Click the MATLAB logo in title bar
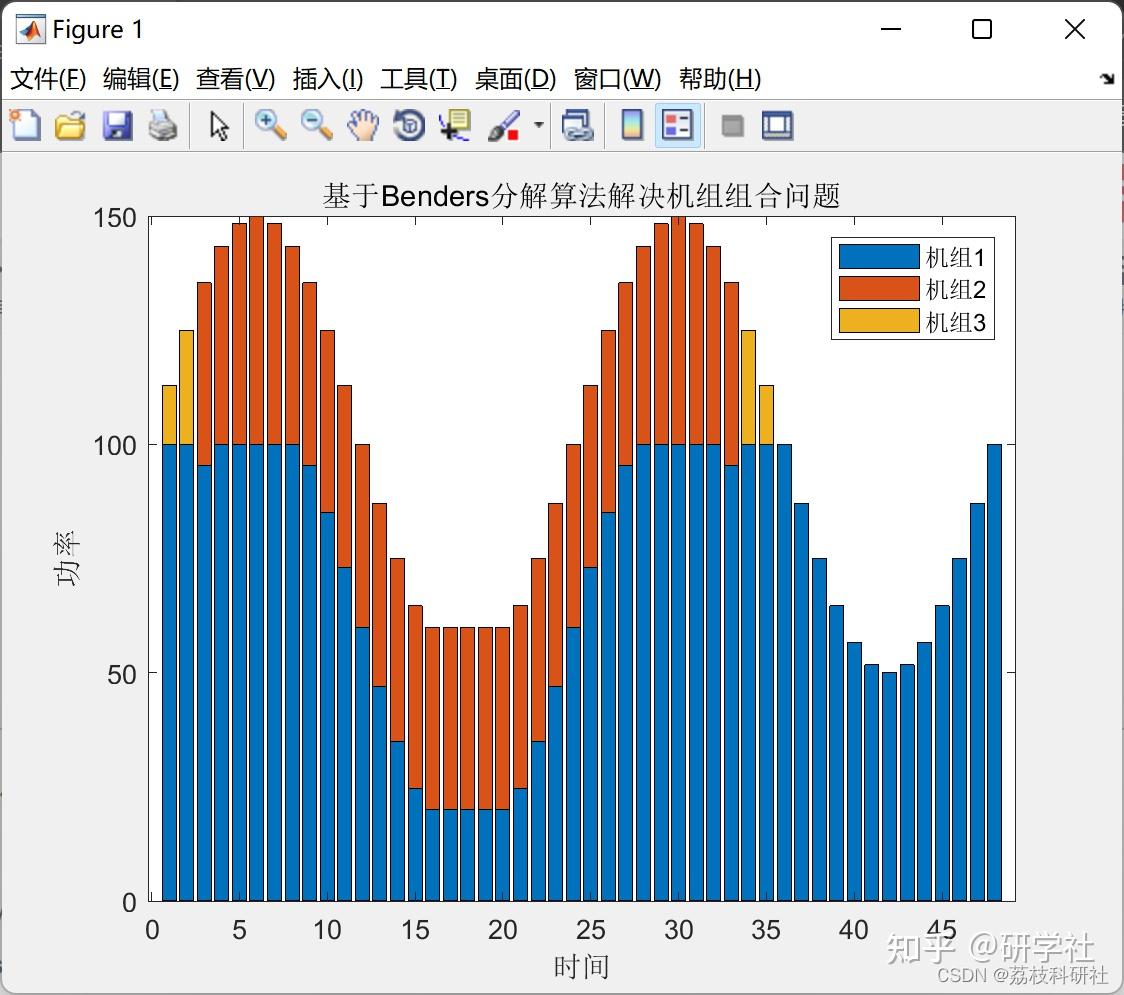The image size is (1124, 995). click(x=31, y=29)
